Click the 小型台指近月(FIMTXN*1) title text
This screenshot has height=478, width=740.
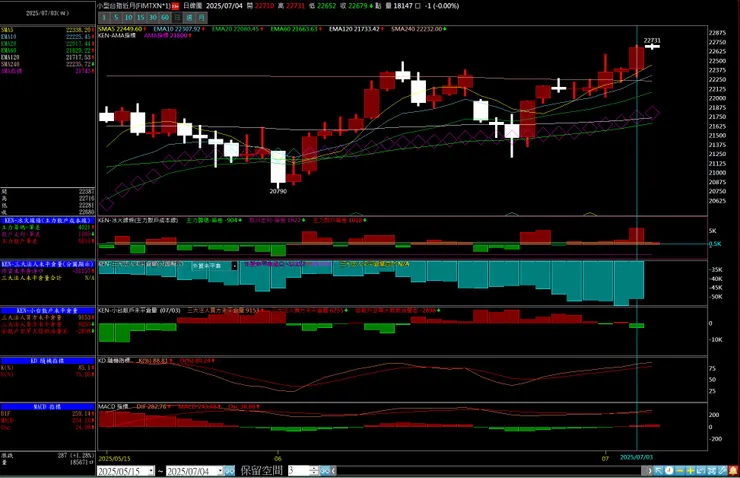[x=134, y=6]
